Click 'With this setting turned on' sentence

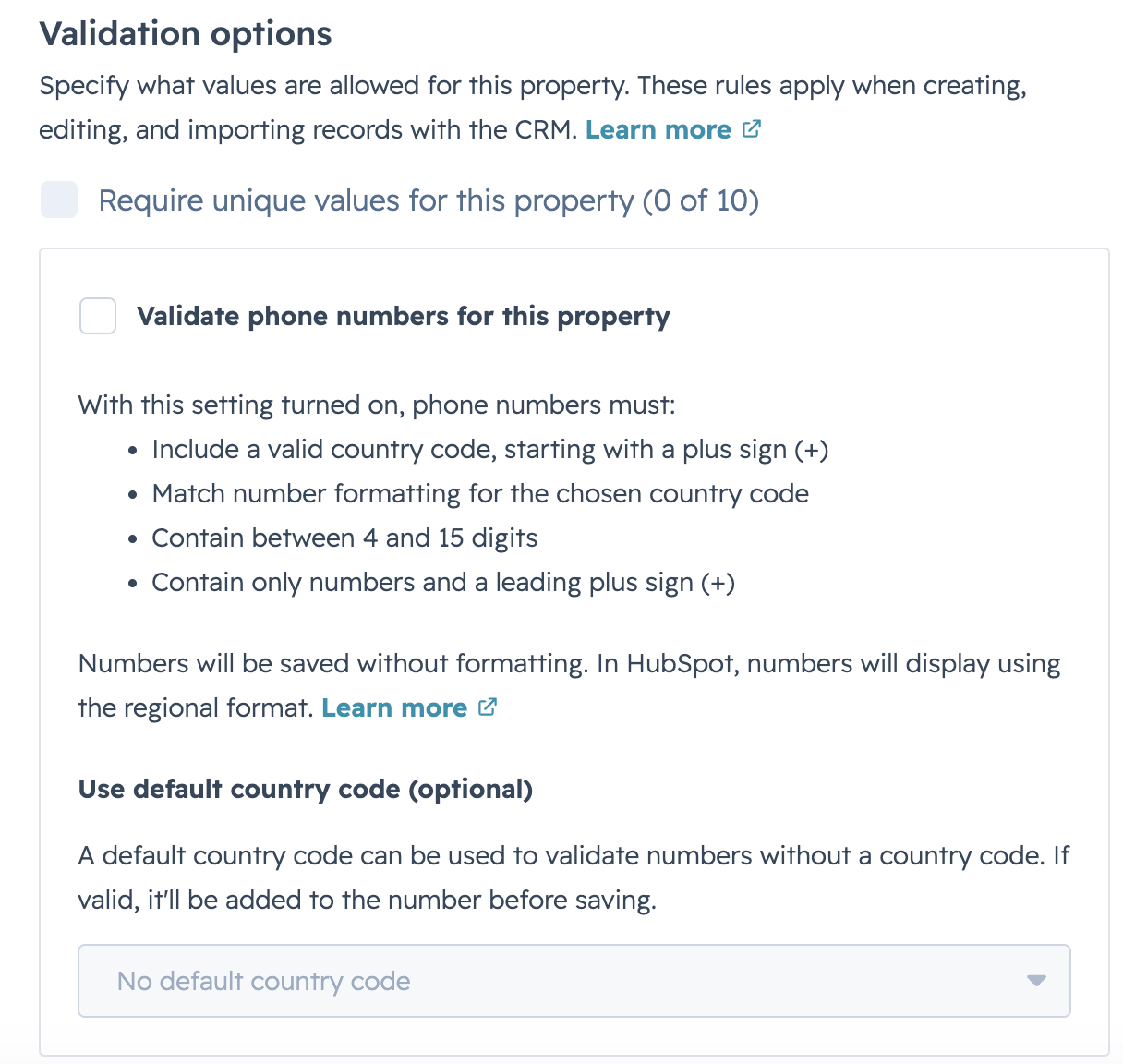[x=377, y=405]
